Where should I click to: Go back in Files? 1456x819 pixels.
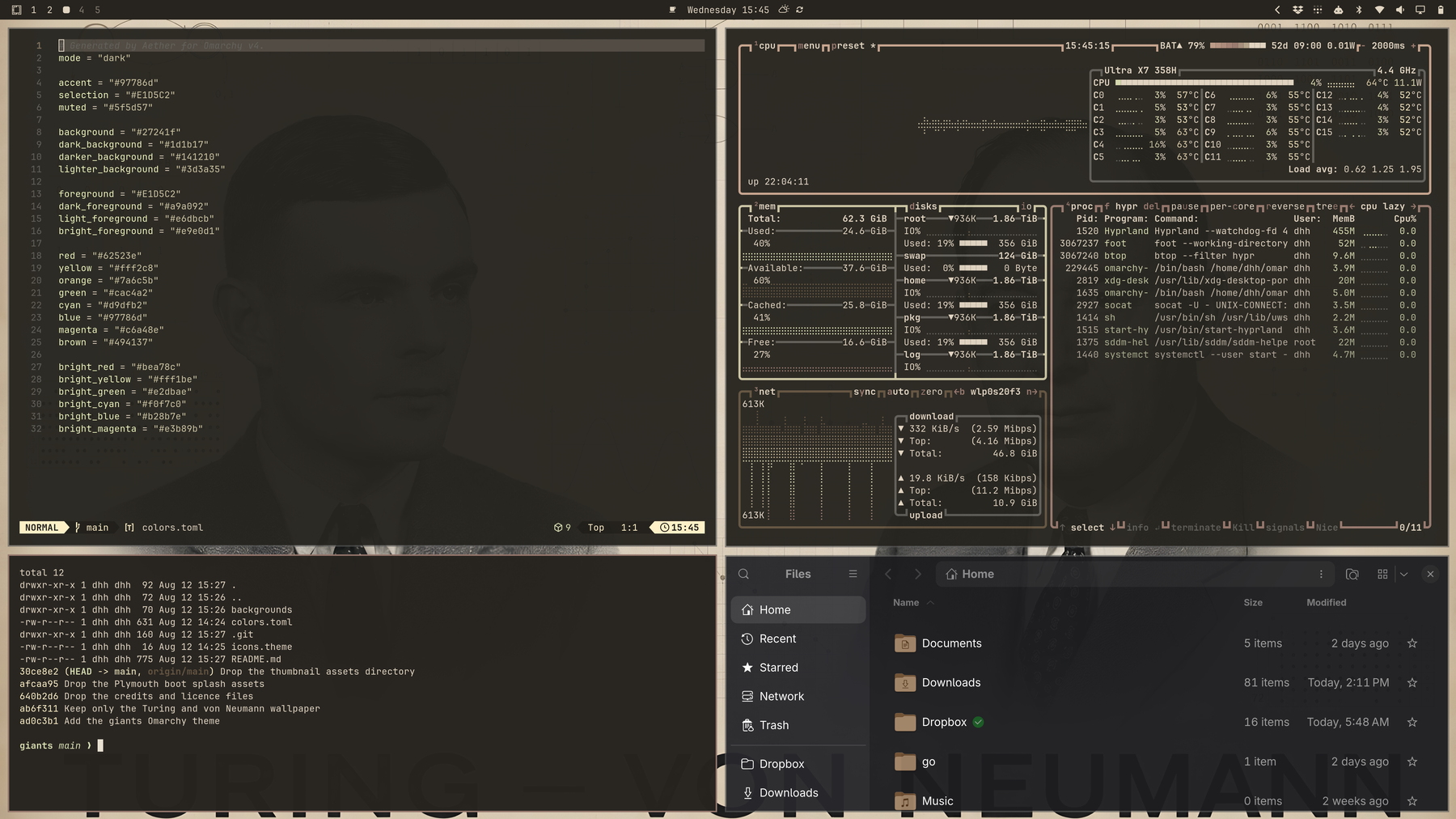tap(888, 574)
